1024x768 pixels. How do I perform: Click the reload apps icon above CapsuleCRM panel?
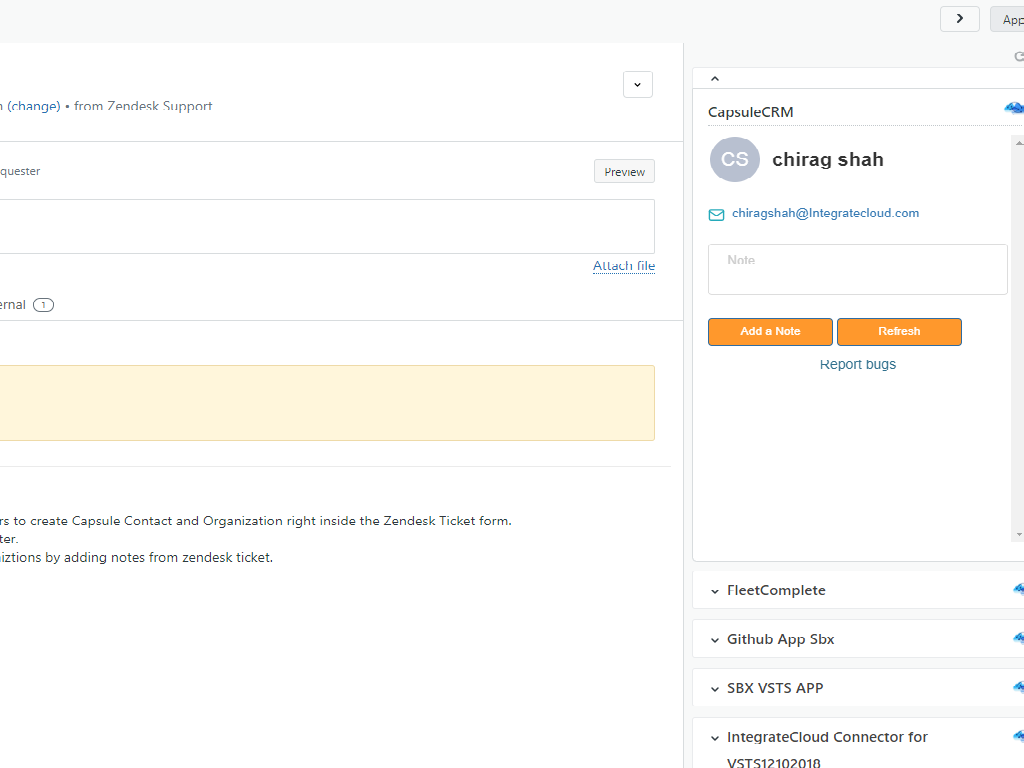(x=1019, y=57)
